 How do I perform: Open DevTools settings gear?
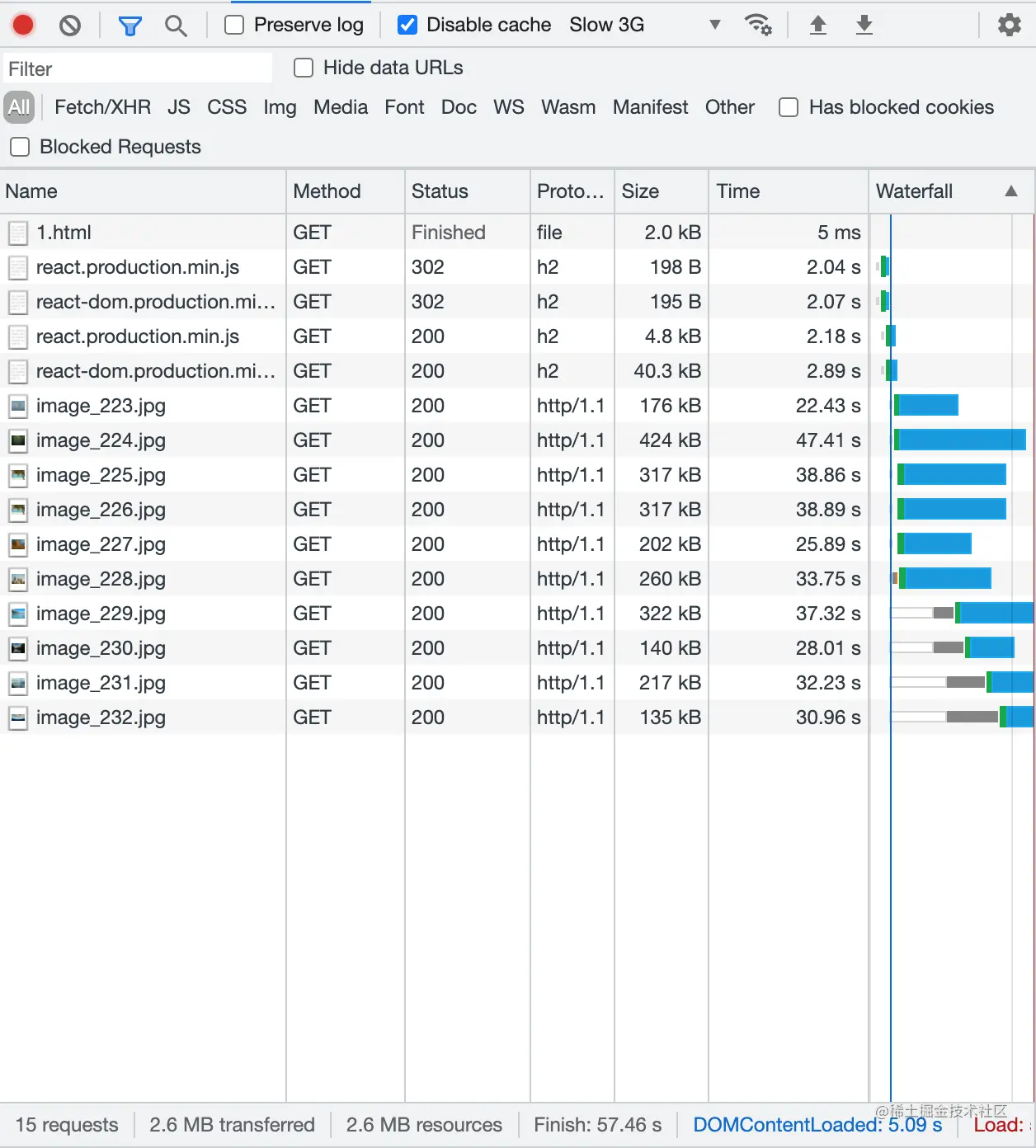1008,25
